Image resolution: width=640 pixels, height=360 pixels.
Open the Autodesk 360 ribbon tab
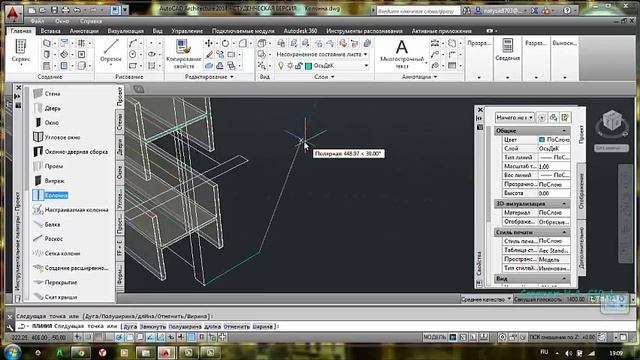click(x=300, y=31)
